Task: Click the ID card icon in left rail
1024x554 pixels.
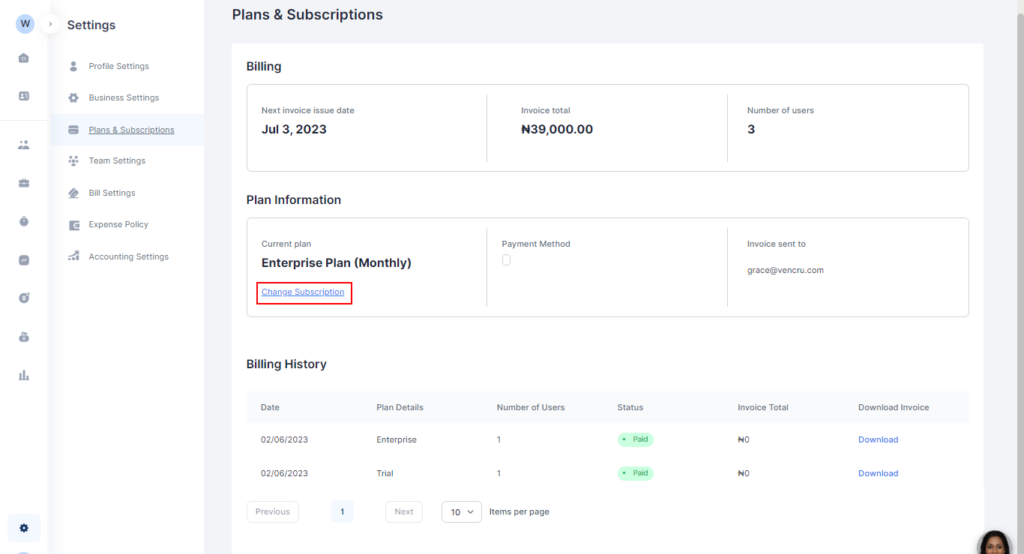Action: (x=24, y=96)
